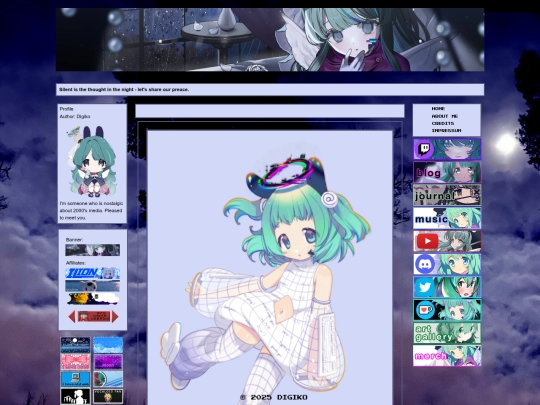Open the Ko-fi cup banner link
Viewport: 540px width, 405px height.
(x=447, y=310)
